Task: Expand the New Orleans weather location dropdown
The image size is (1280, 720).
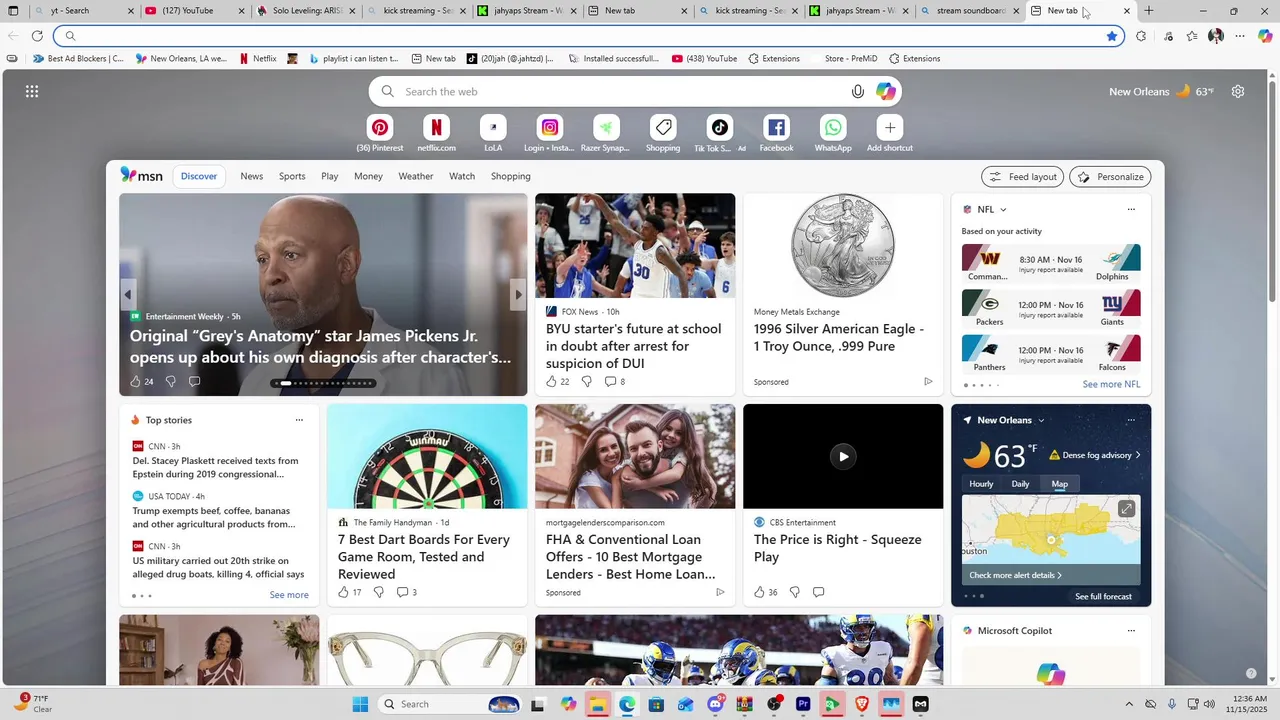Action: click(x=1041, y=421)
